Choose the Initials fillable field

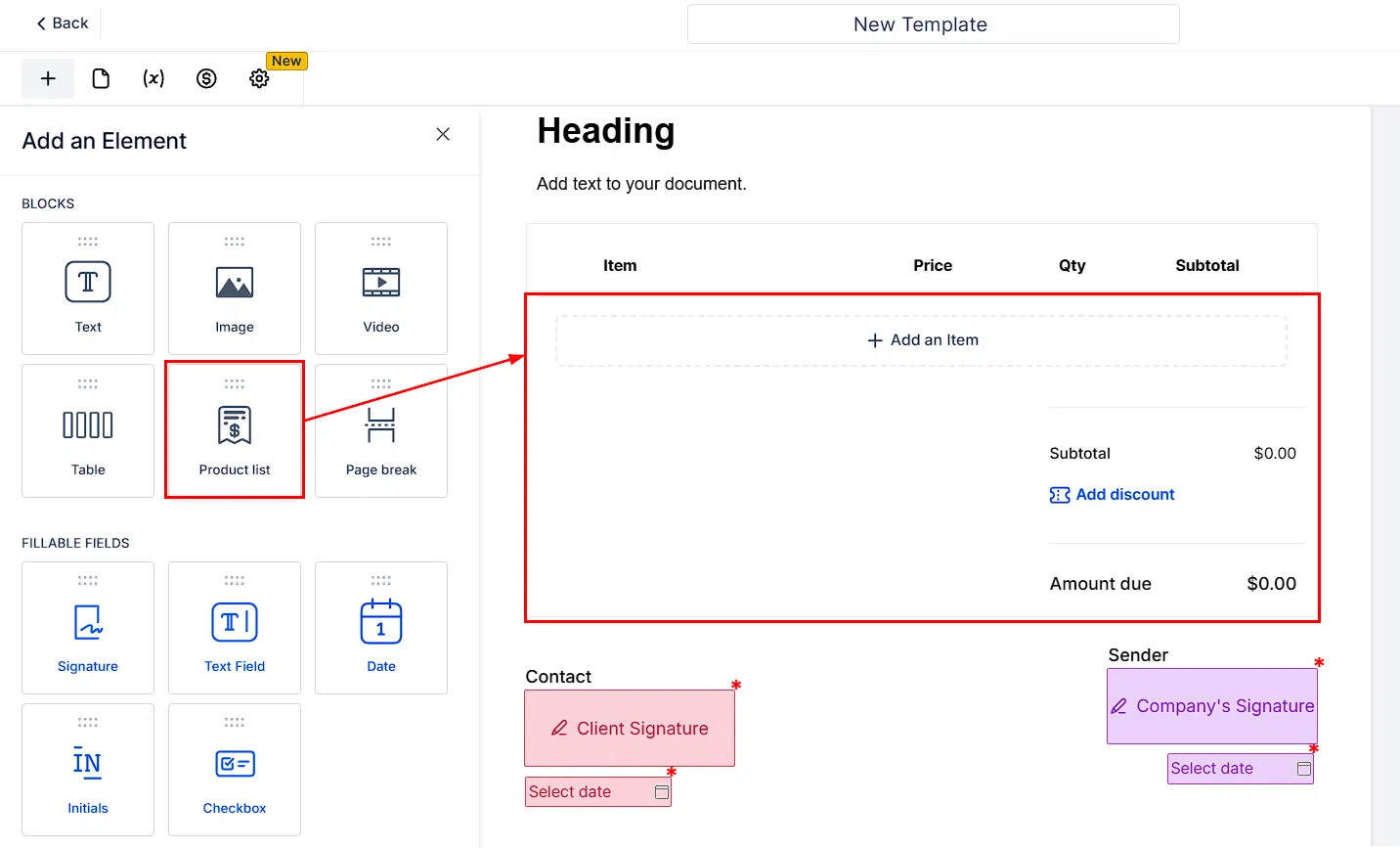(88, 770)
